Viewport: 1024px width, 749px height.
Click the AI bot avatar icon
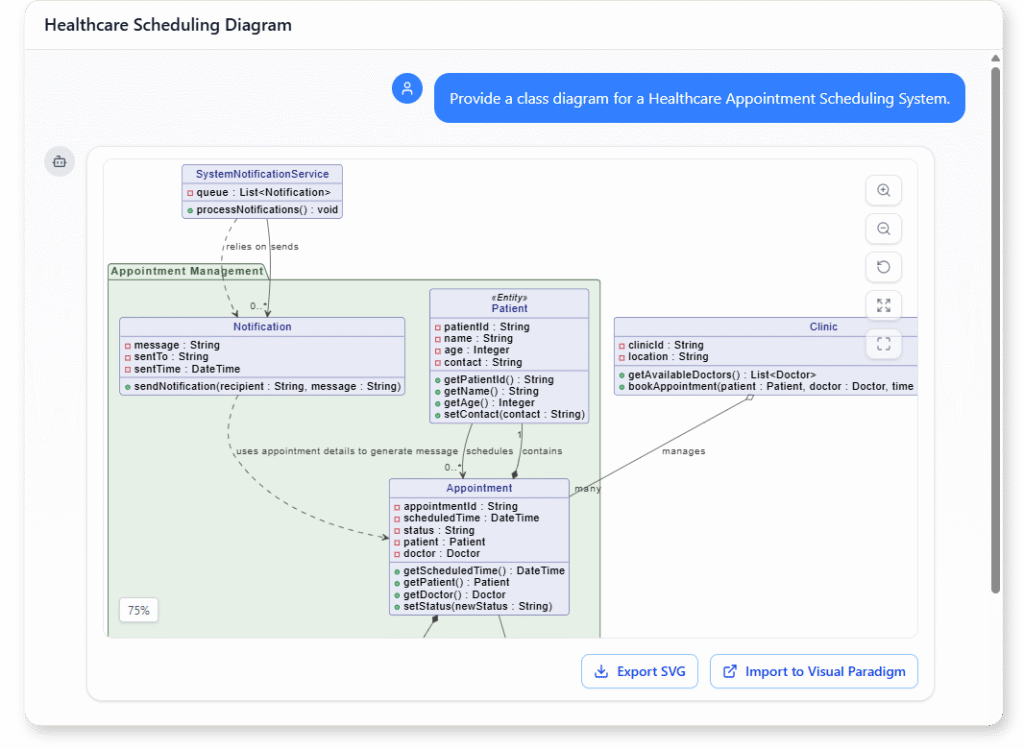pos(59,161)
